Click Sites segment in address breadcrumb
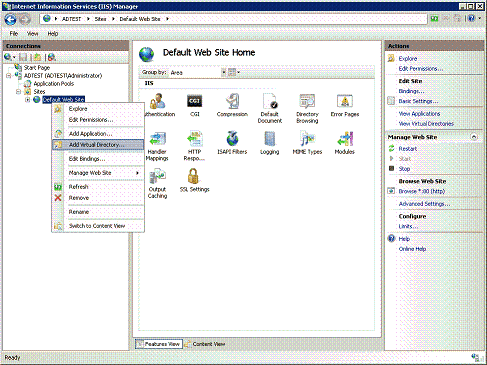 100,19
